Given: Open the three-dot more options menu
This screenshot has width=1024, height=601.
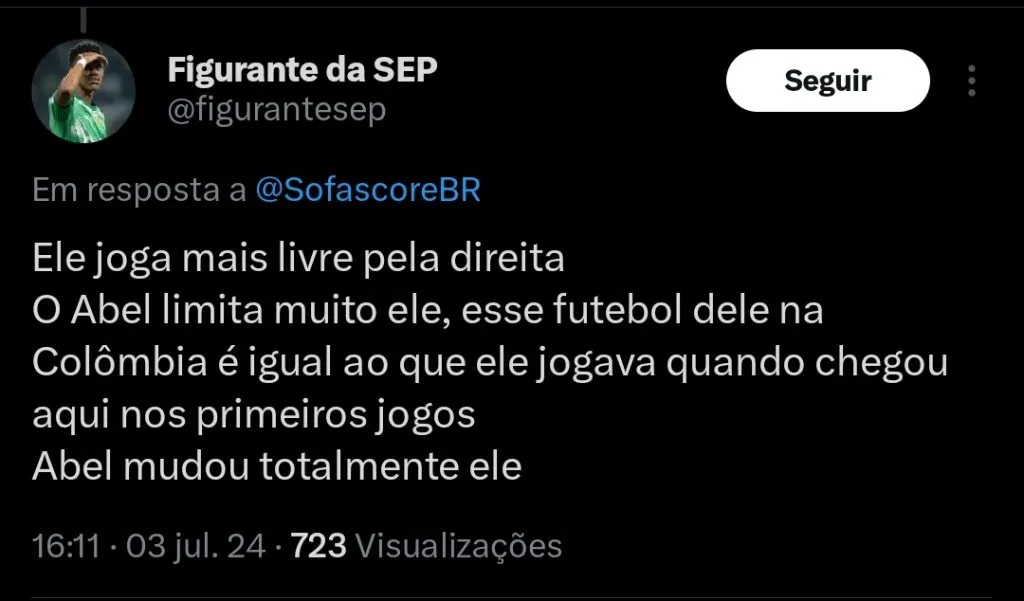Looking at the screenshot, I should click(x=971, y=82).
